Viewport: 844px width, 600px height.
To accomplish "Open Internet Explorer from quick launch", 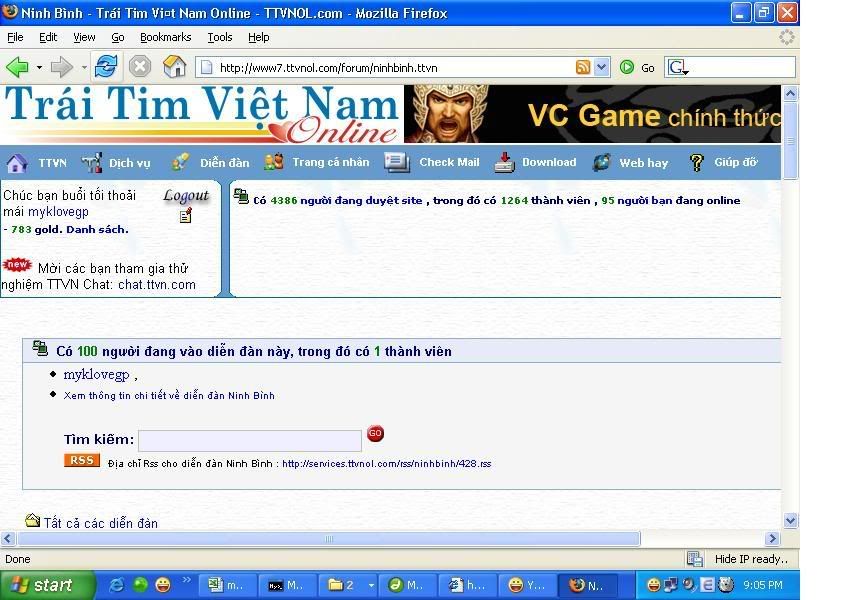I will coord(116,585).
